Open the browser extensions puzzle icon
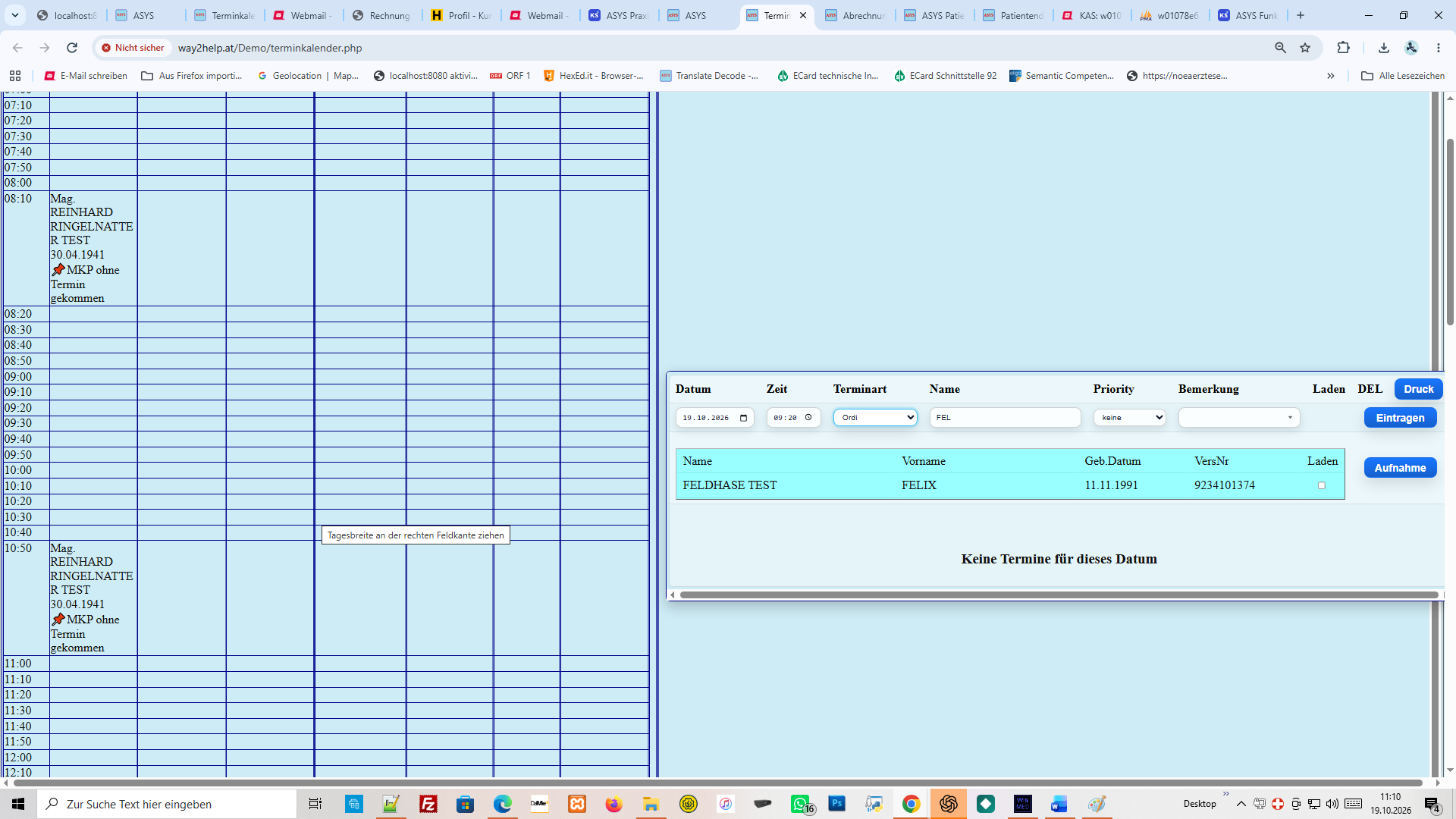Viewport: 1456px width, 819px height. [x=1343, y=48]
